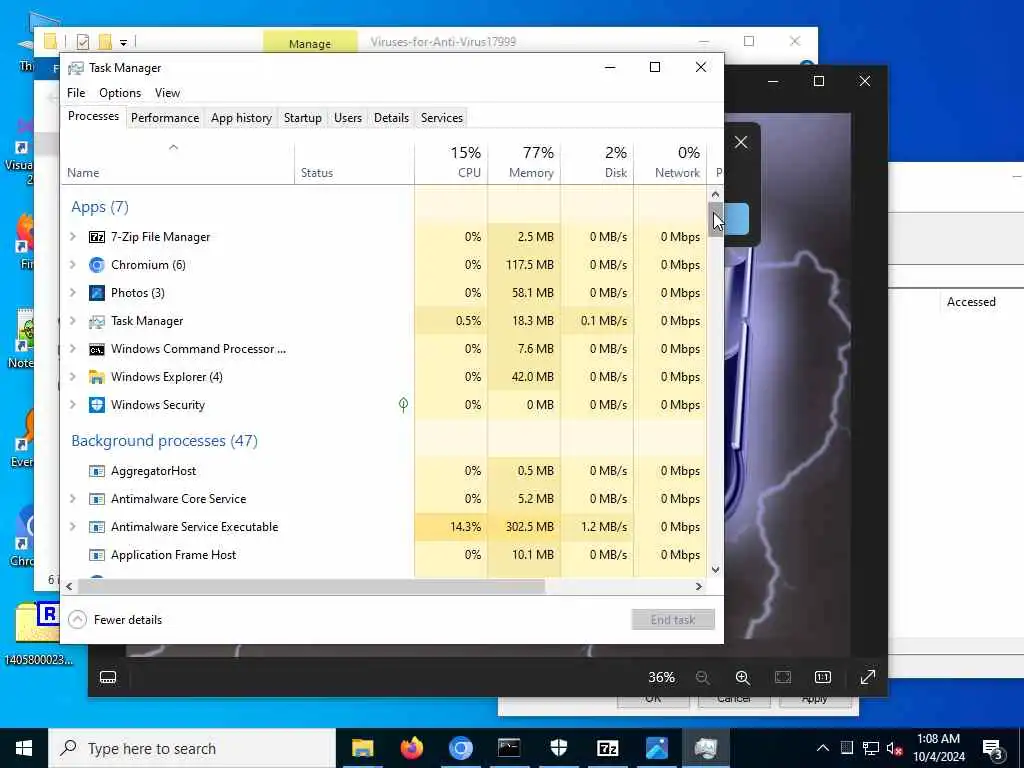Screen dimensions: 1024x768
Task: Open Chromium from the taskbar
Action: (460, 748)
